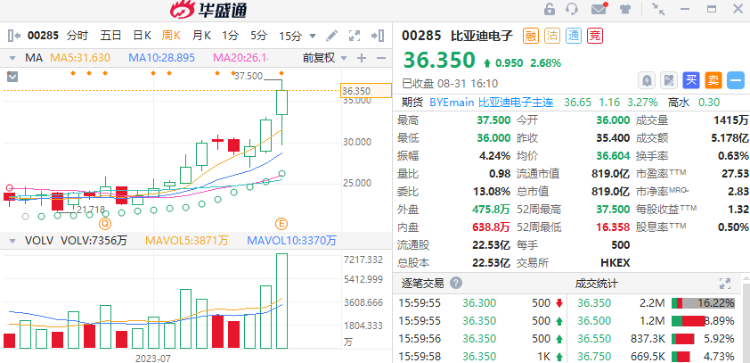The height and width of the screenshot is (363, 750).
Task: Click the help question mark beside 逐笔交易
Action: (456, 283)
